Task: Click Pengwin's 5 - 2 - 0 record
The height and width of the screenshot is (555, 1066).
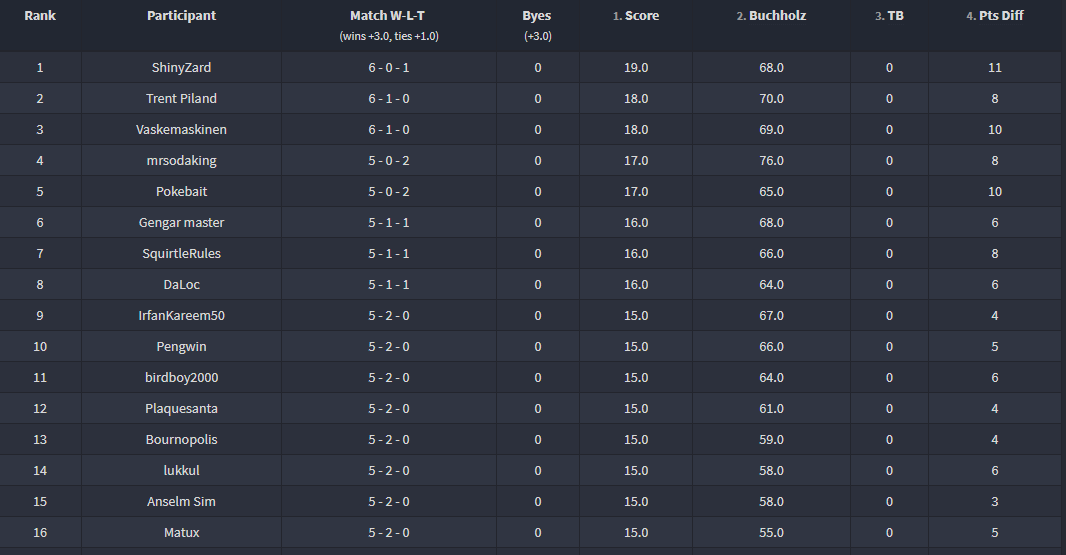Action: (389, 347)
